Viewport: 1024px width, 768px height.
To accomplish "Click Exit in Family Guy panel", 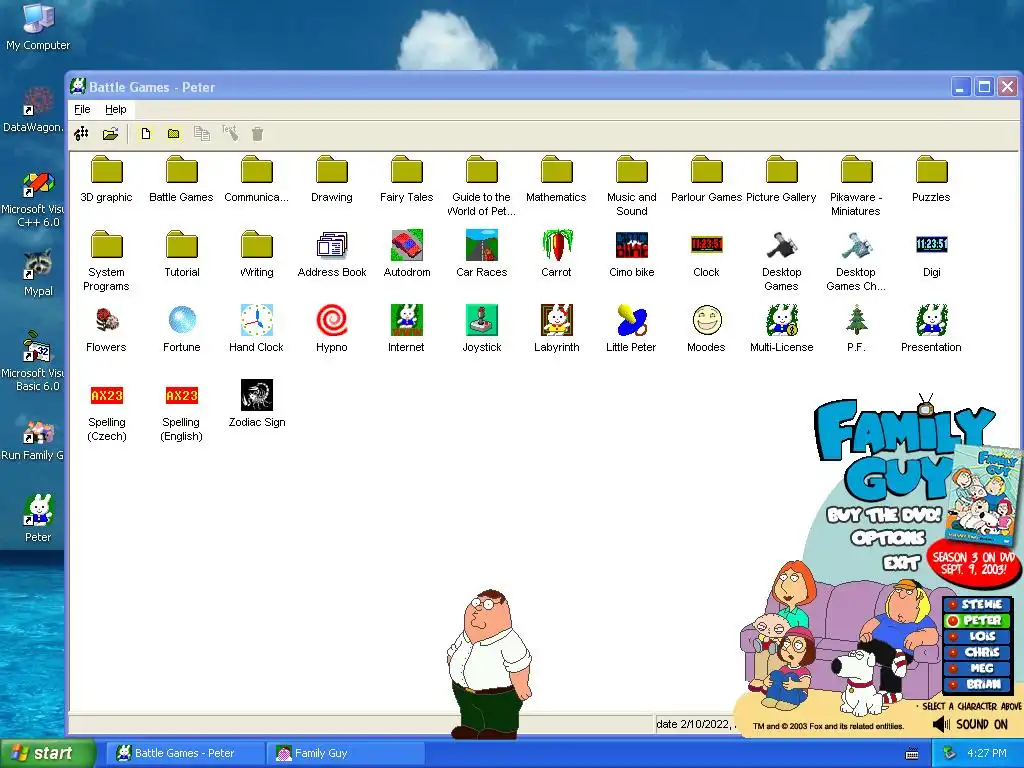I will point(902,562).
